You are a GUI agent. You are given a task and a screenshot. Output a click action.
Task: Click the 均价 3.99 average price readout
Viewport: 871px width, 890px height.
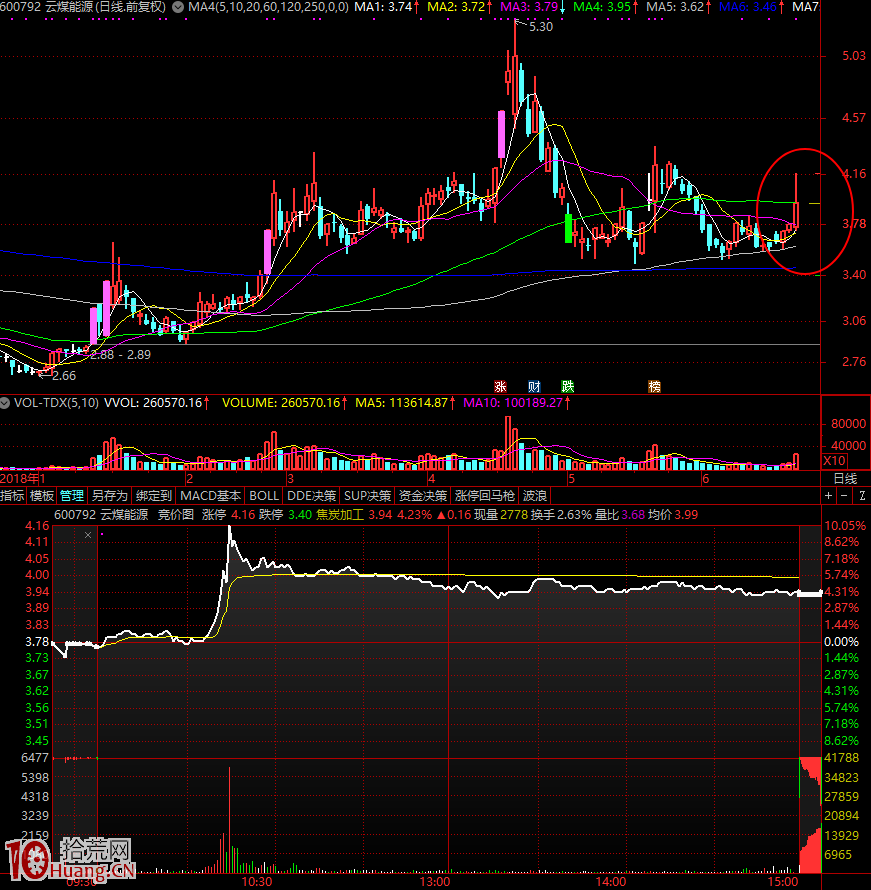coord(673,515)
